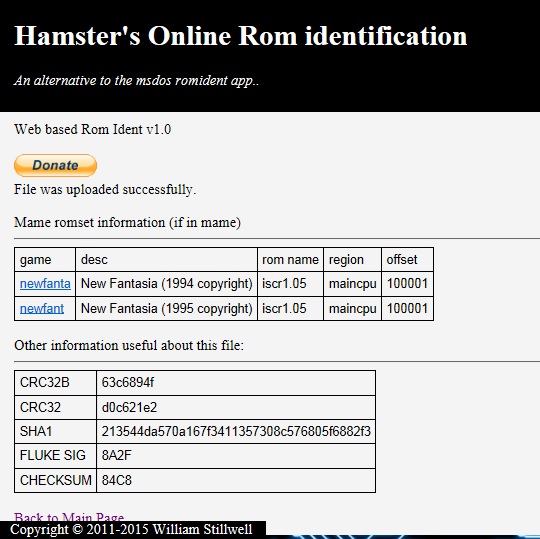Click the copyright William Stillwell footer

tap(131, 530)
